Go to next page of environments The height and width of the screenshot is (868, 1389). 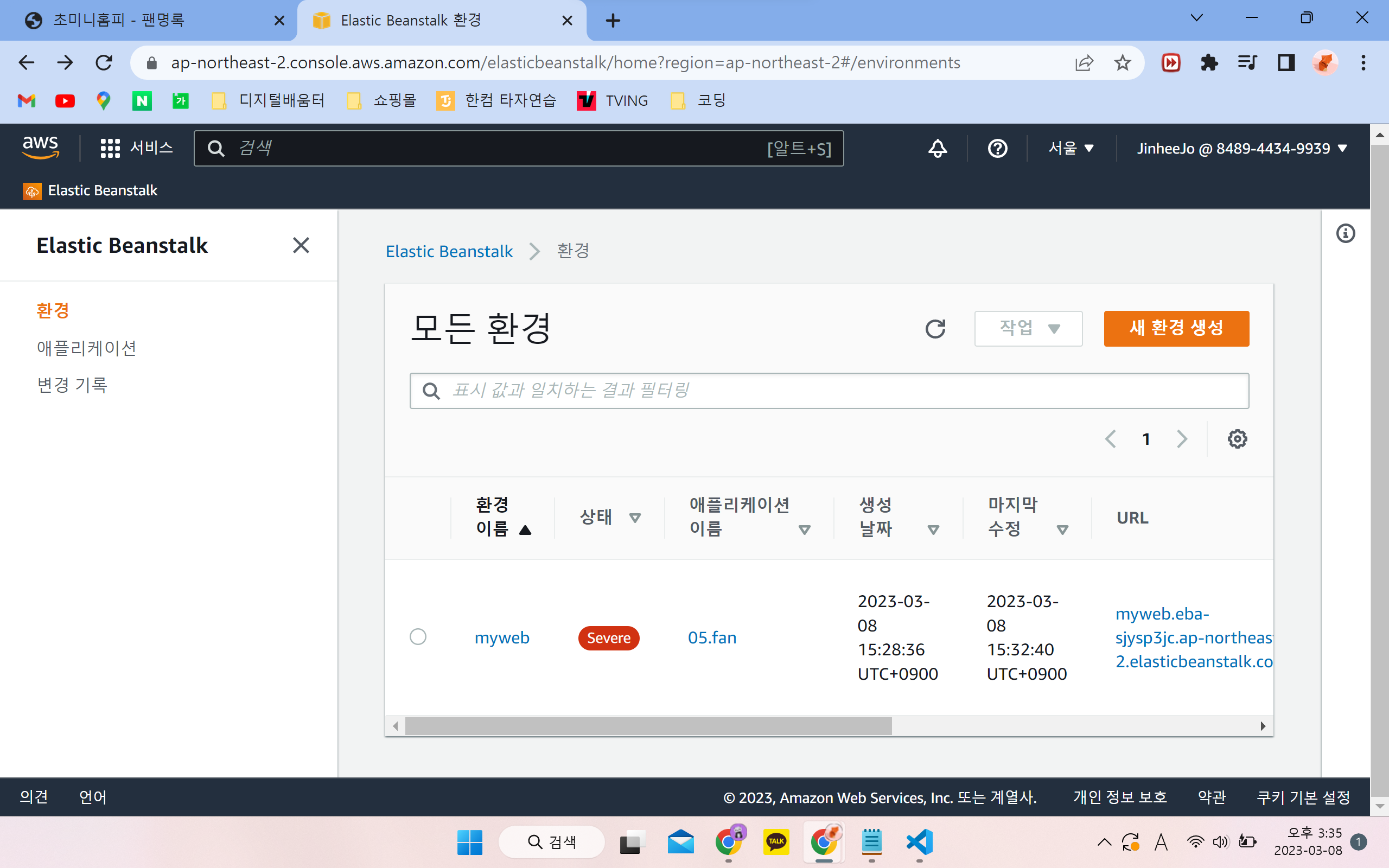pyautogui.click(x=1182, y=439)
